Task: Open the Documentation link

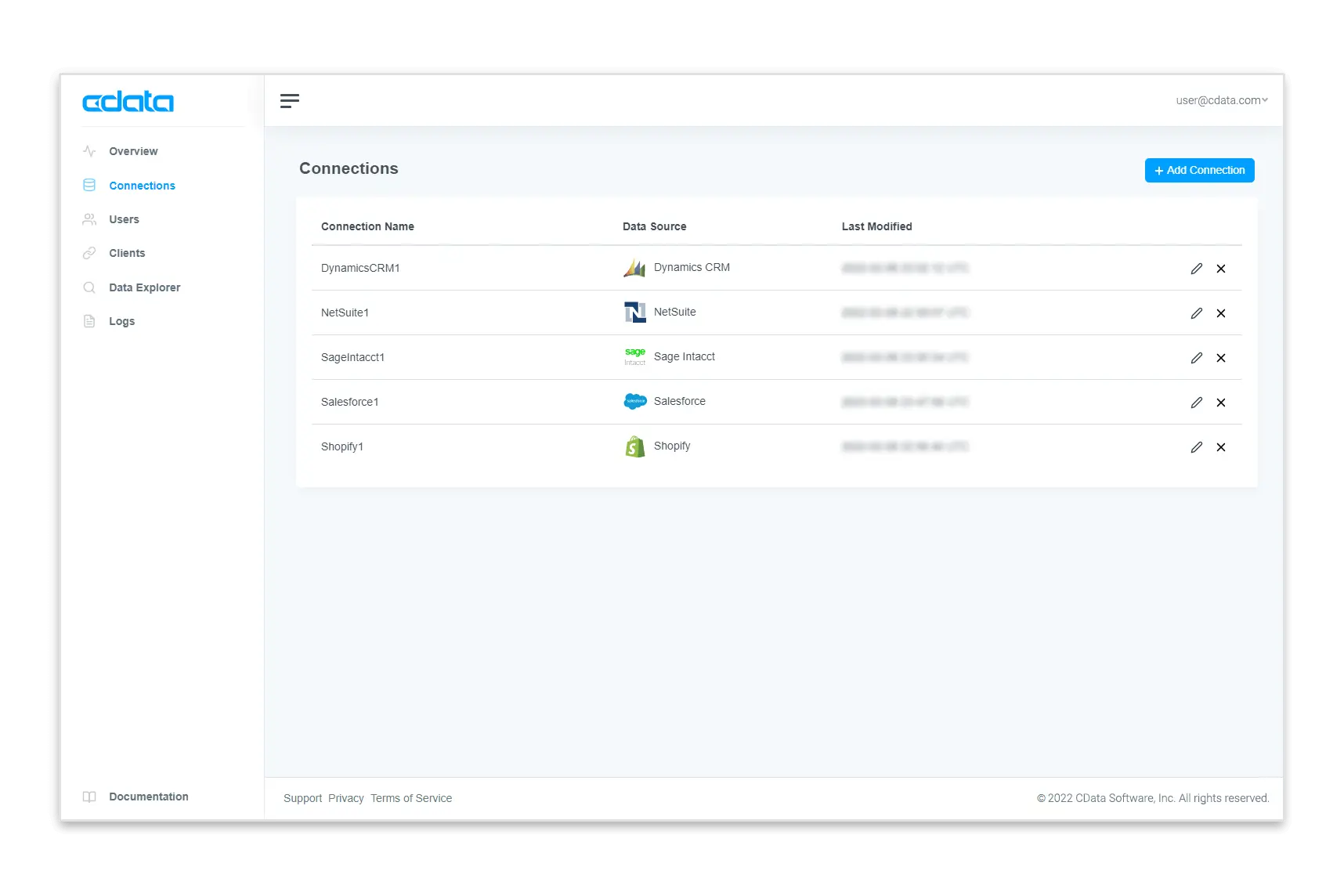Action: tap(148, 797)
